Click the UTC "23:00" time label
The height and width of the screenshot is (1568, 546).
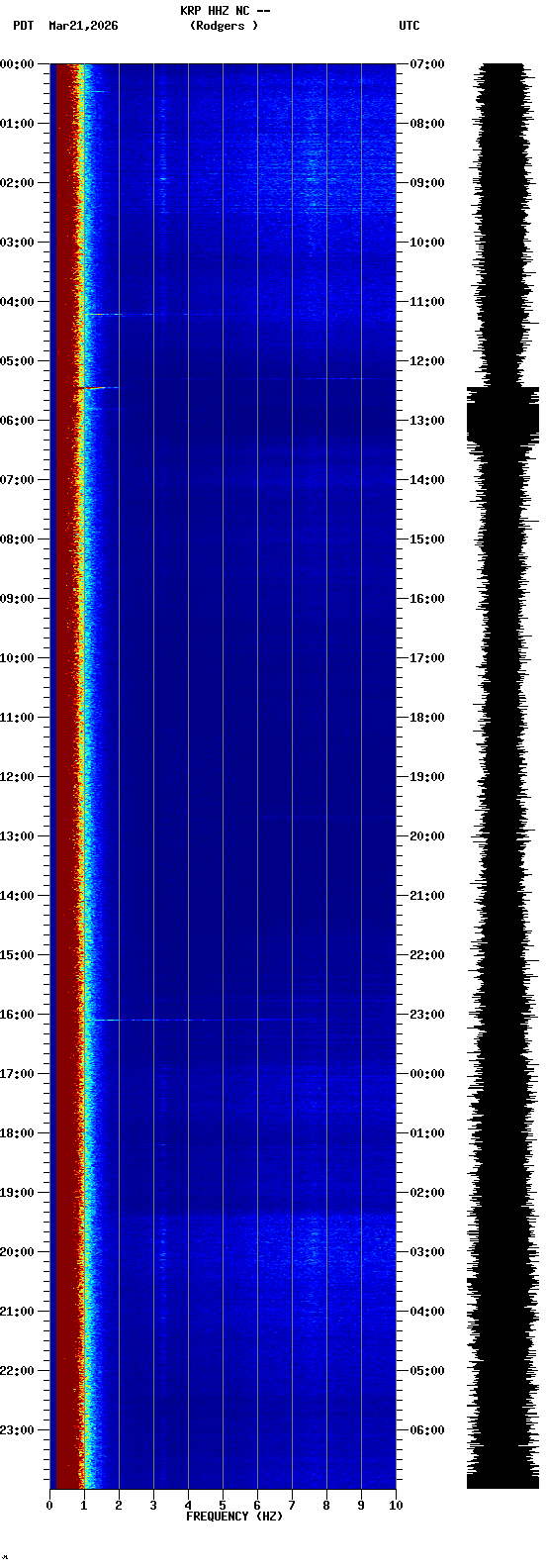tap(427, 1015)
